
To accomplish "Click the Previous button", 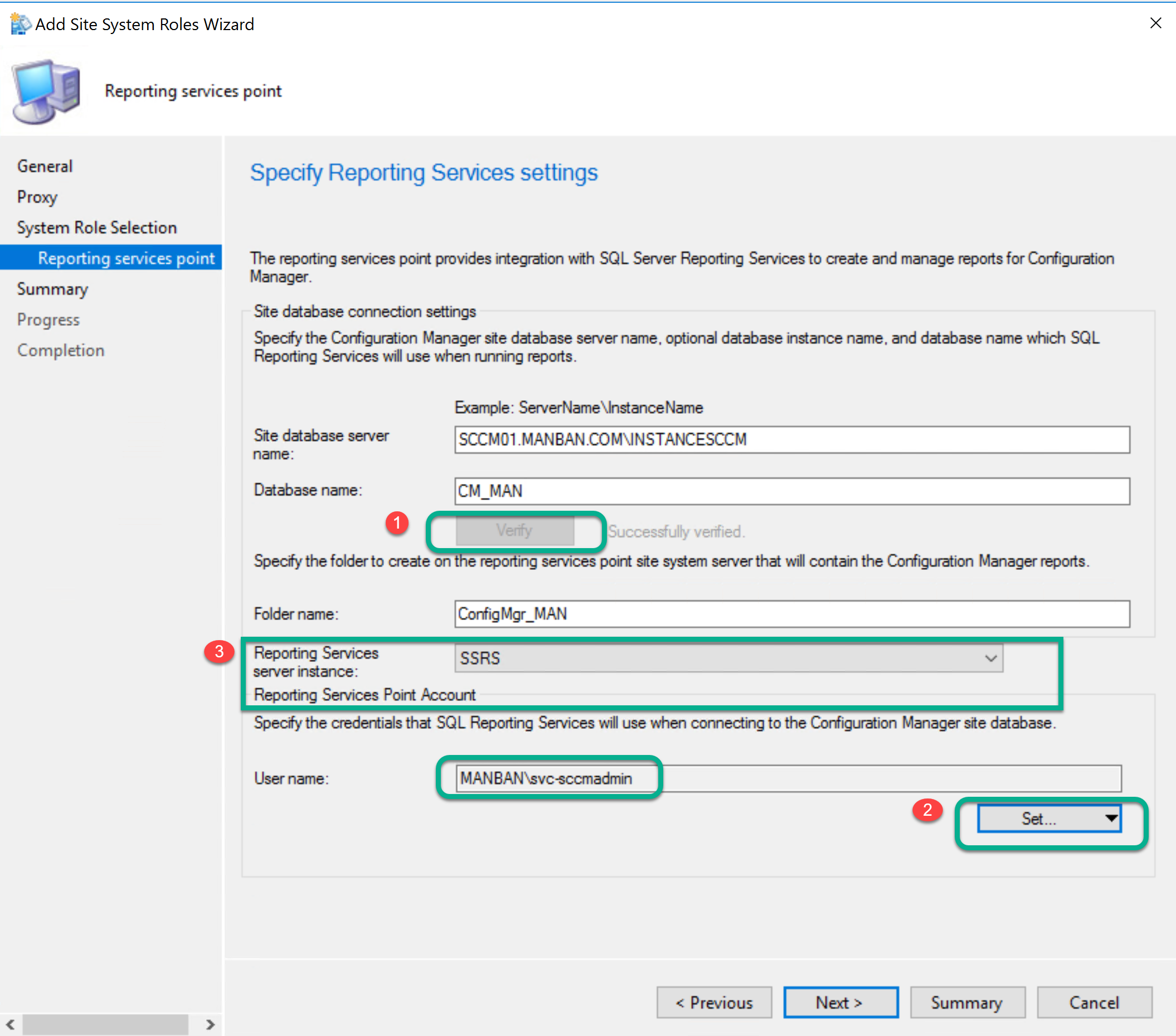I will click(715, 1002).
